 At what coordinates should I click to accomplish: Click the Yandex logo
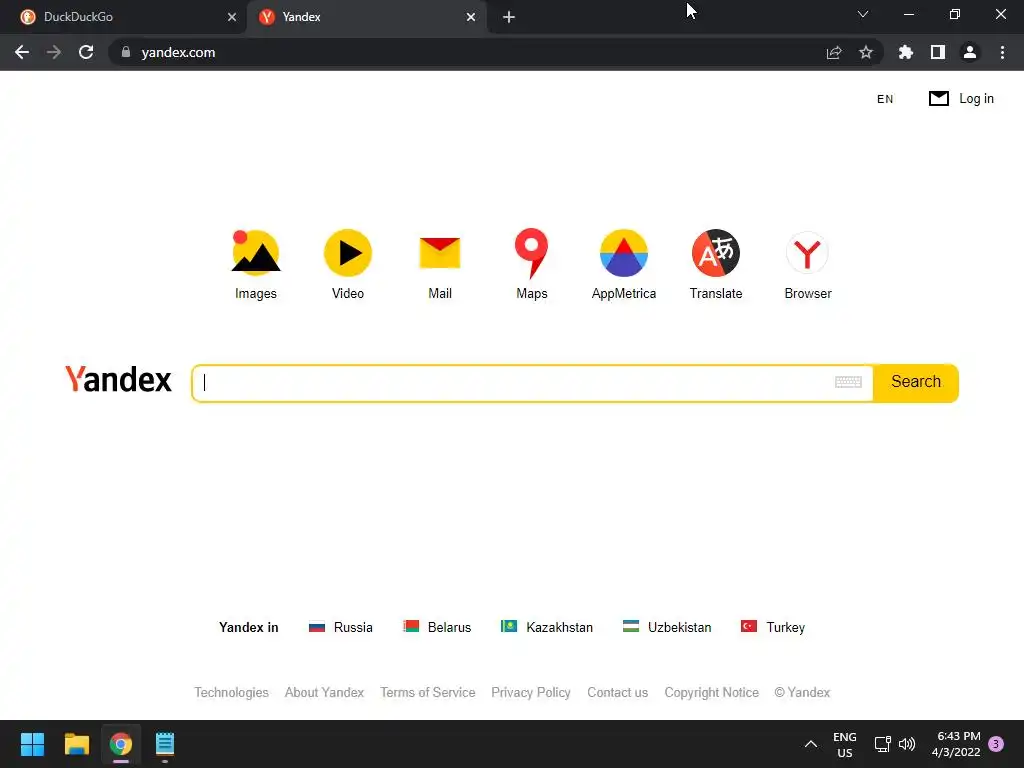pos(118,379)
